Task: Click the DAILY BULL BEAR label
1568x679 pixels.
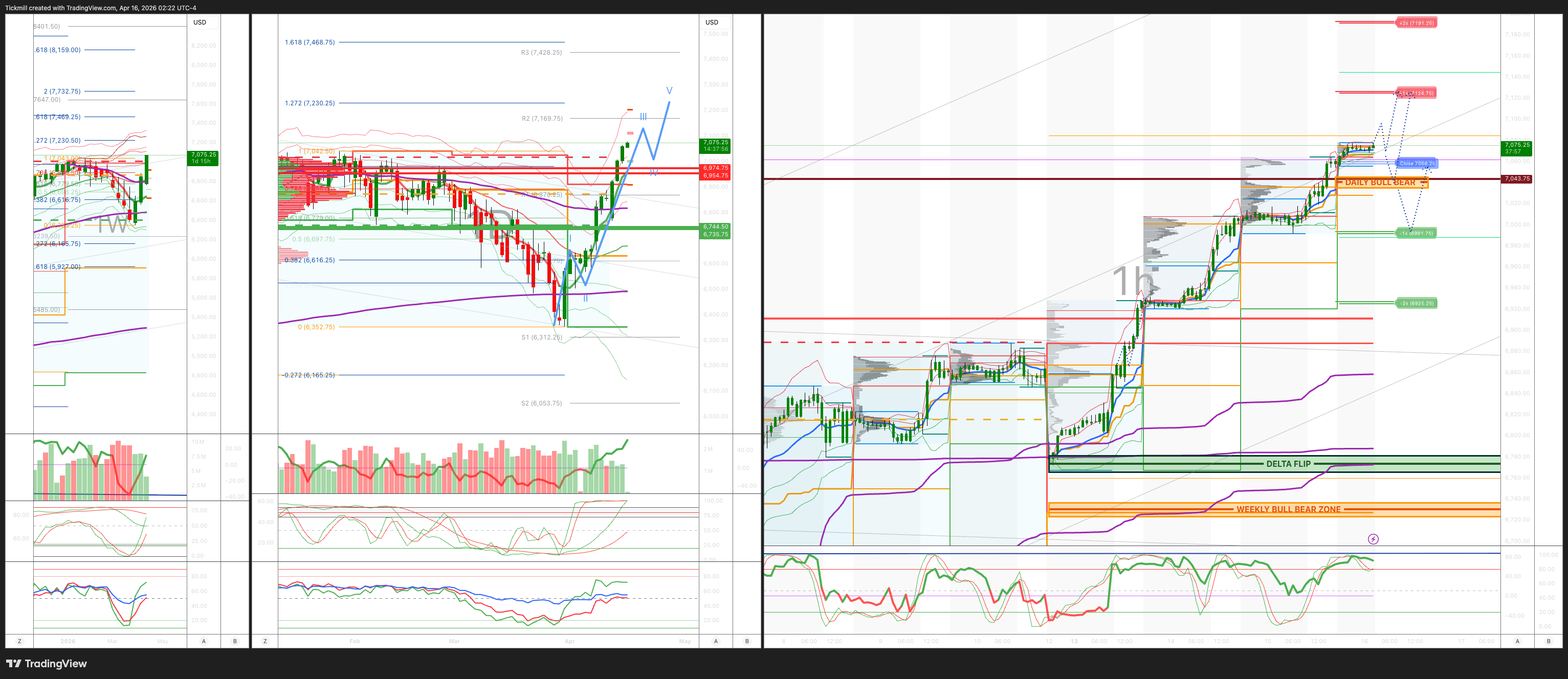Action: [x=1380, y=183]
